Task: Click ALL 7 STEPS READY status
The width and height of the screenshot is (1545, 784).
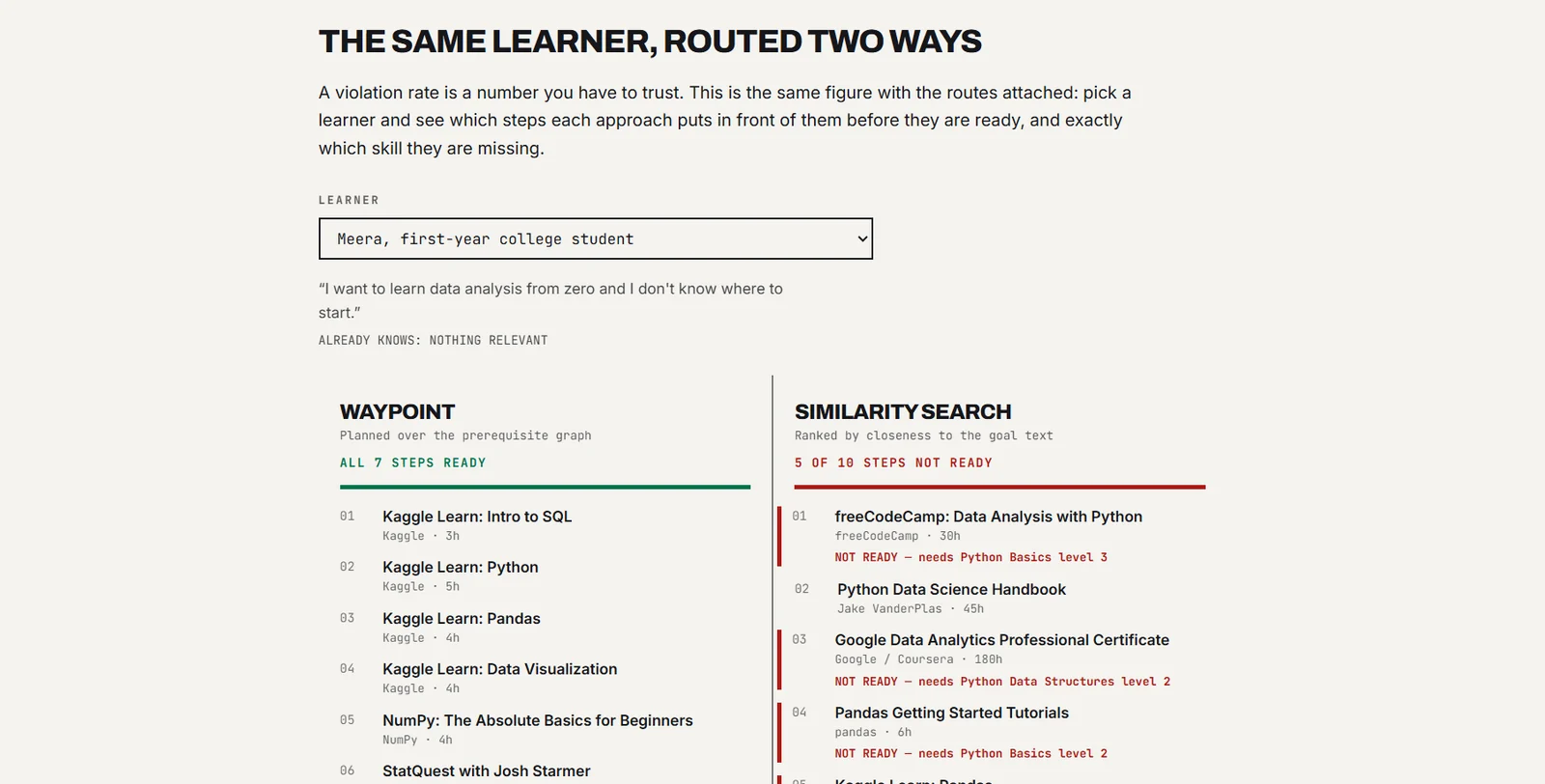Action: pyautogui.click(x=412, y=462)
